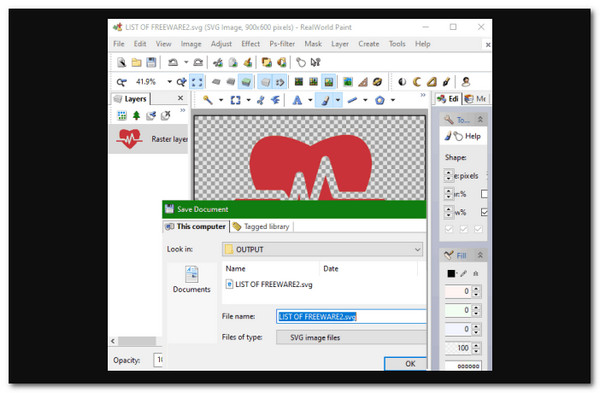Click the new document icon in toolbar
600x393 pixels.
click(x=121, y=62)
